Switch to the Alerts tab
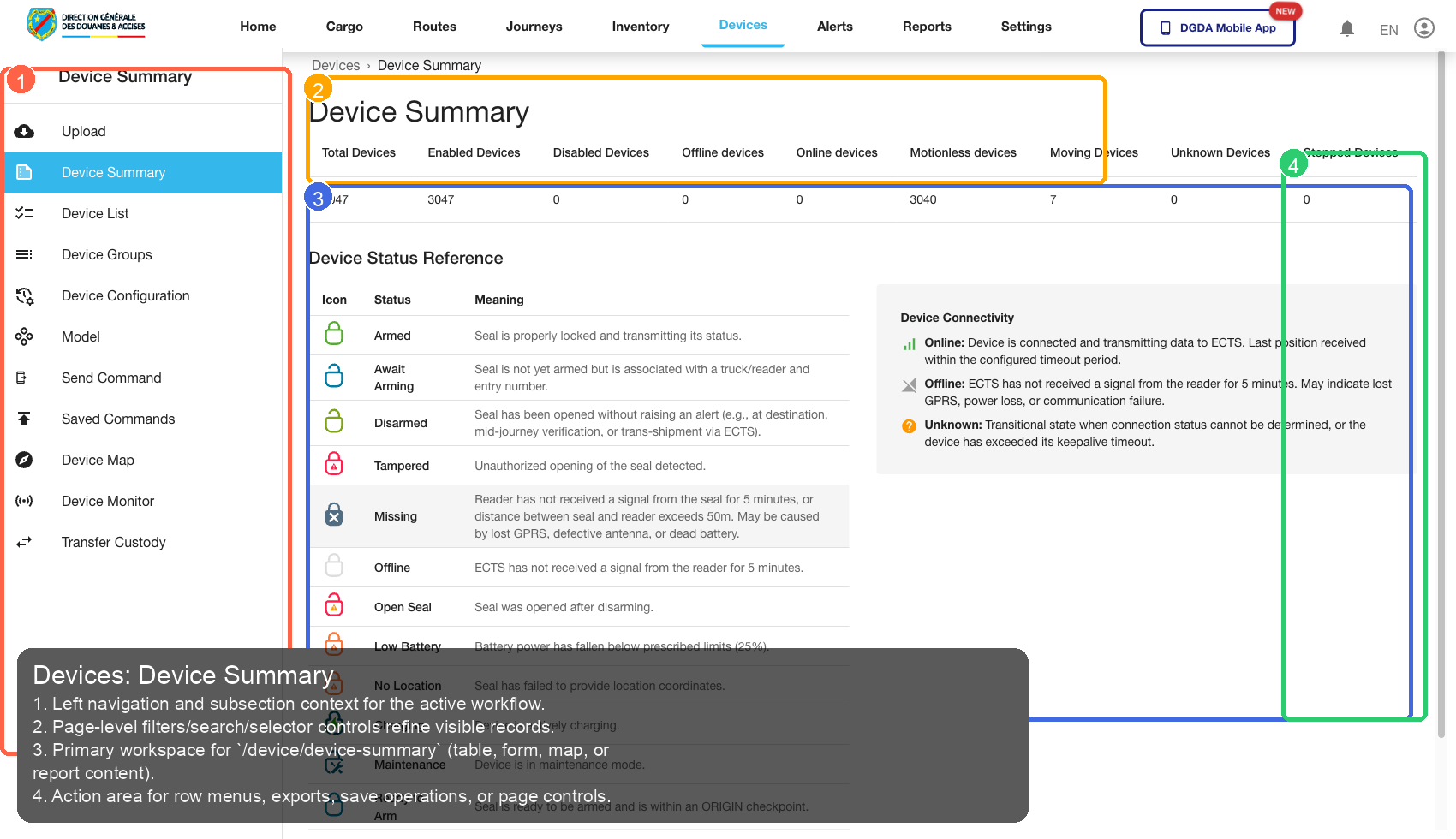1456x839 pixels. click(834, 27)
